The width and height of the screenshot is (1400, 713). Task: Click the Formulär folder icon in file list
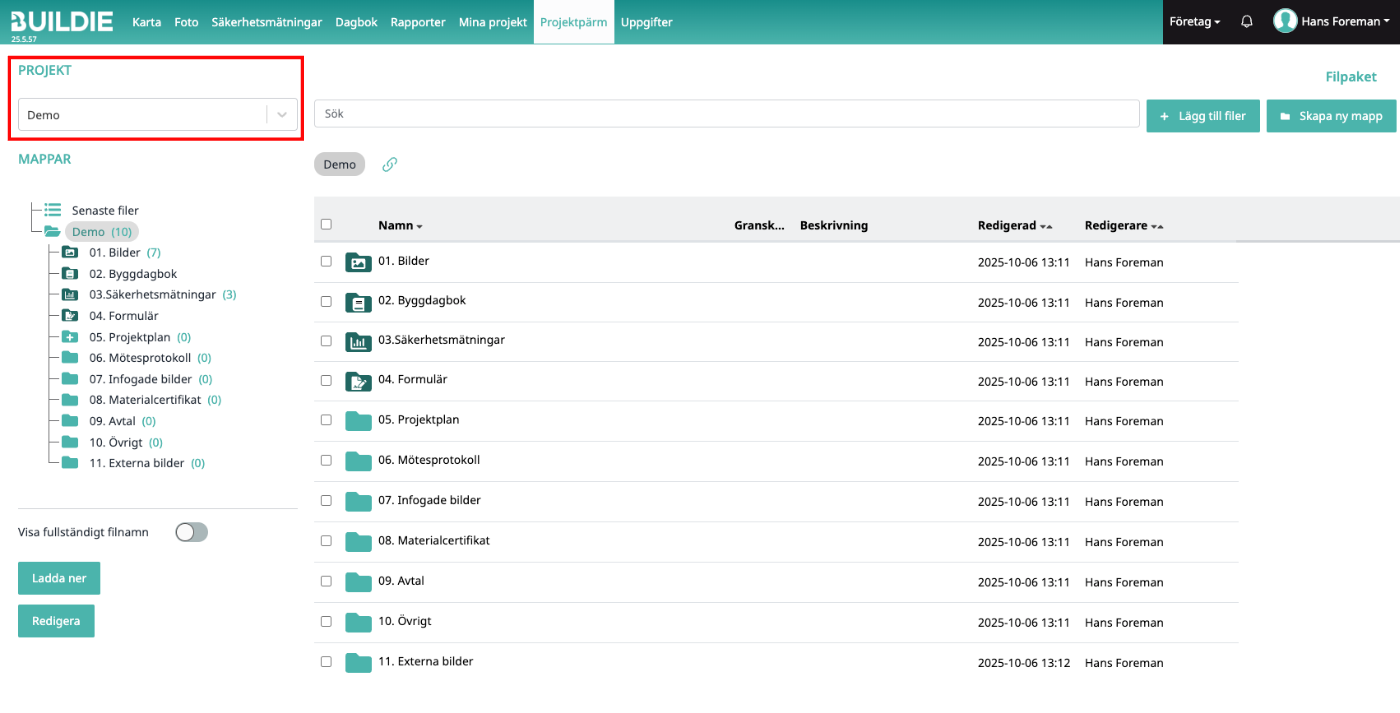tap(358, 381)
